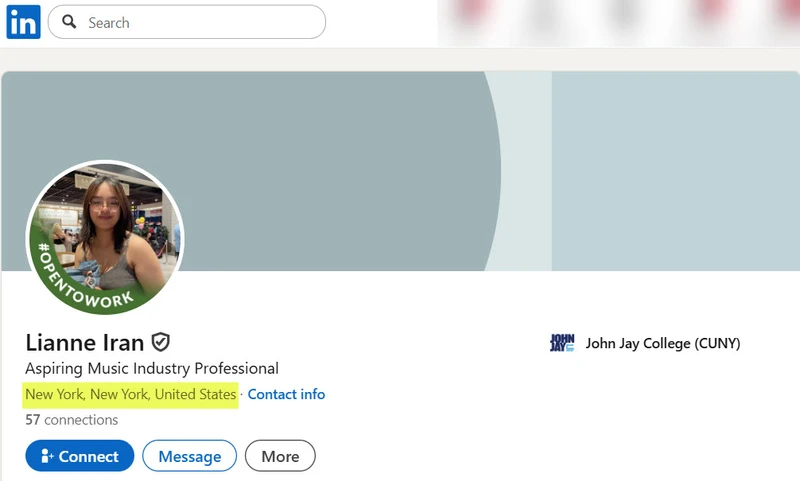Click the John Jay College logo
The height and width of the screenshot is (481, 800).
(x=562, y=343)
